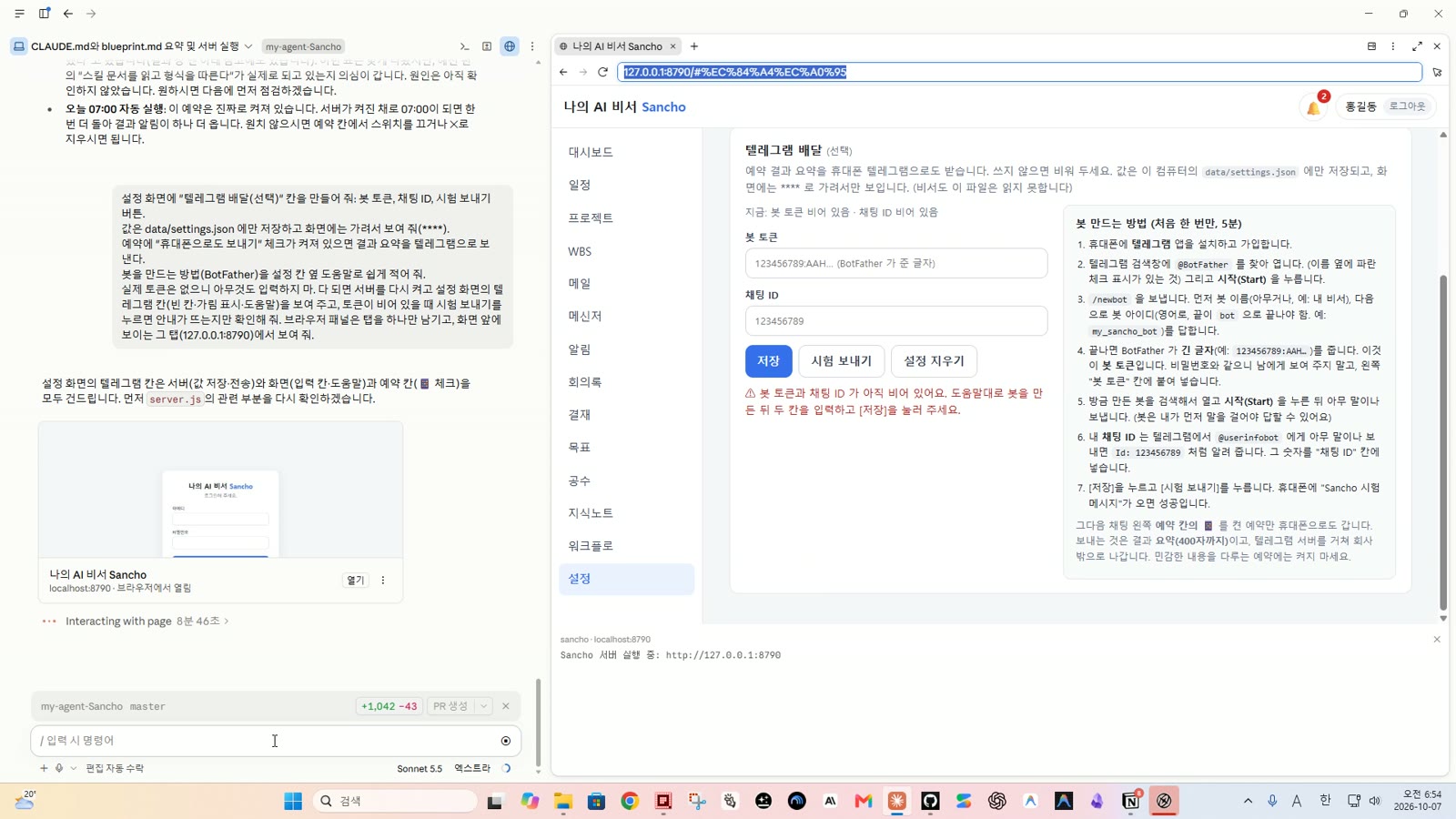Click the 열기 button on preview card

click(355, 581)
